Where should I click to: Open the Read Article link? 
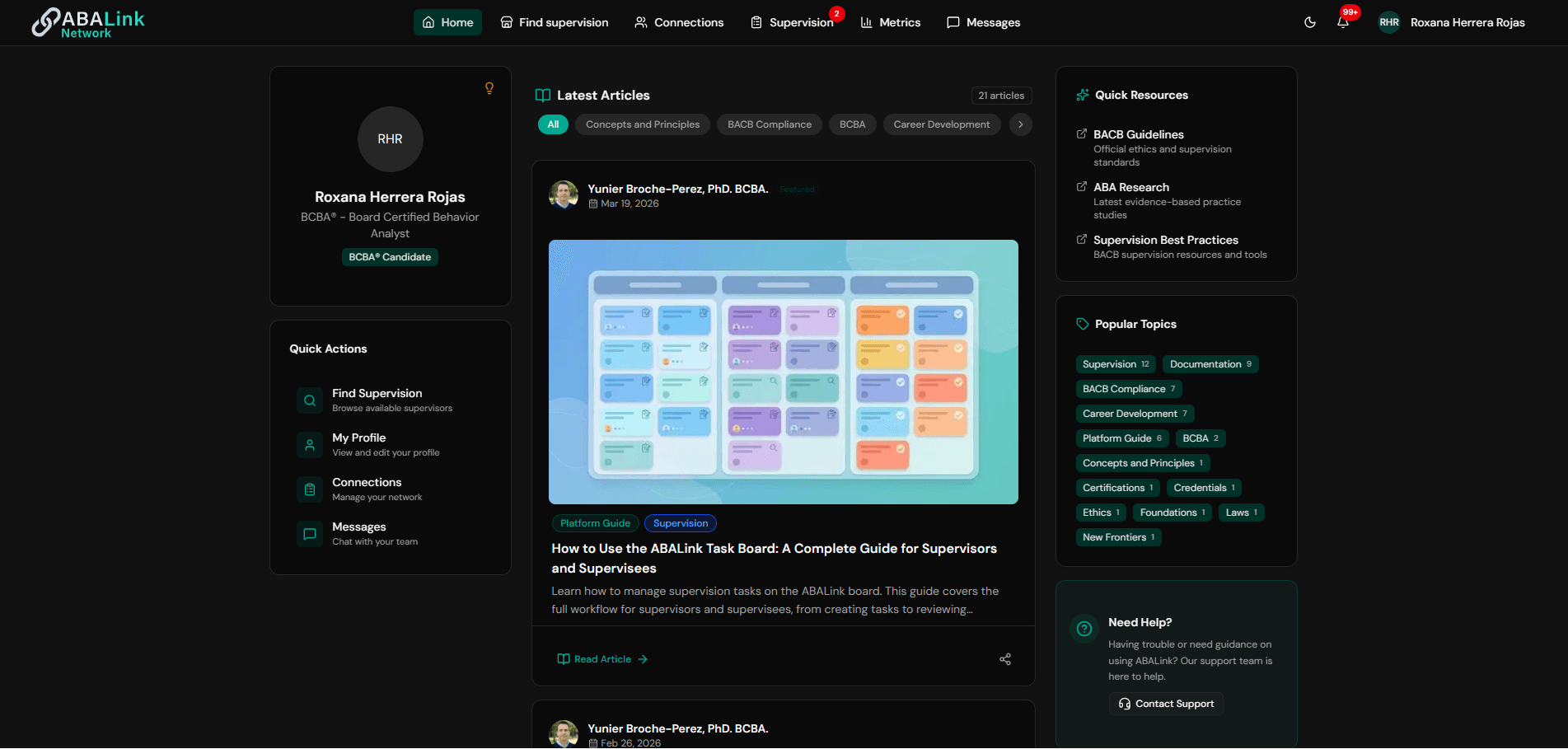point(602,659)
